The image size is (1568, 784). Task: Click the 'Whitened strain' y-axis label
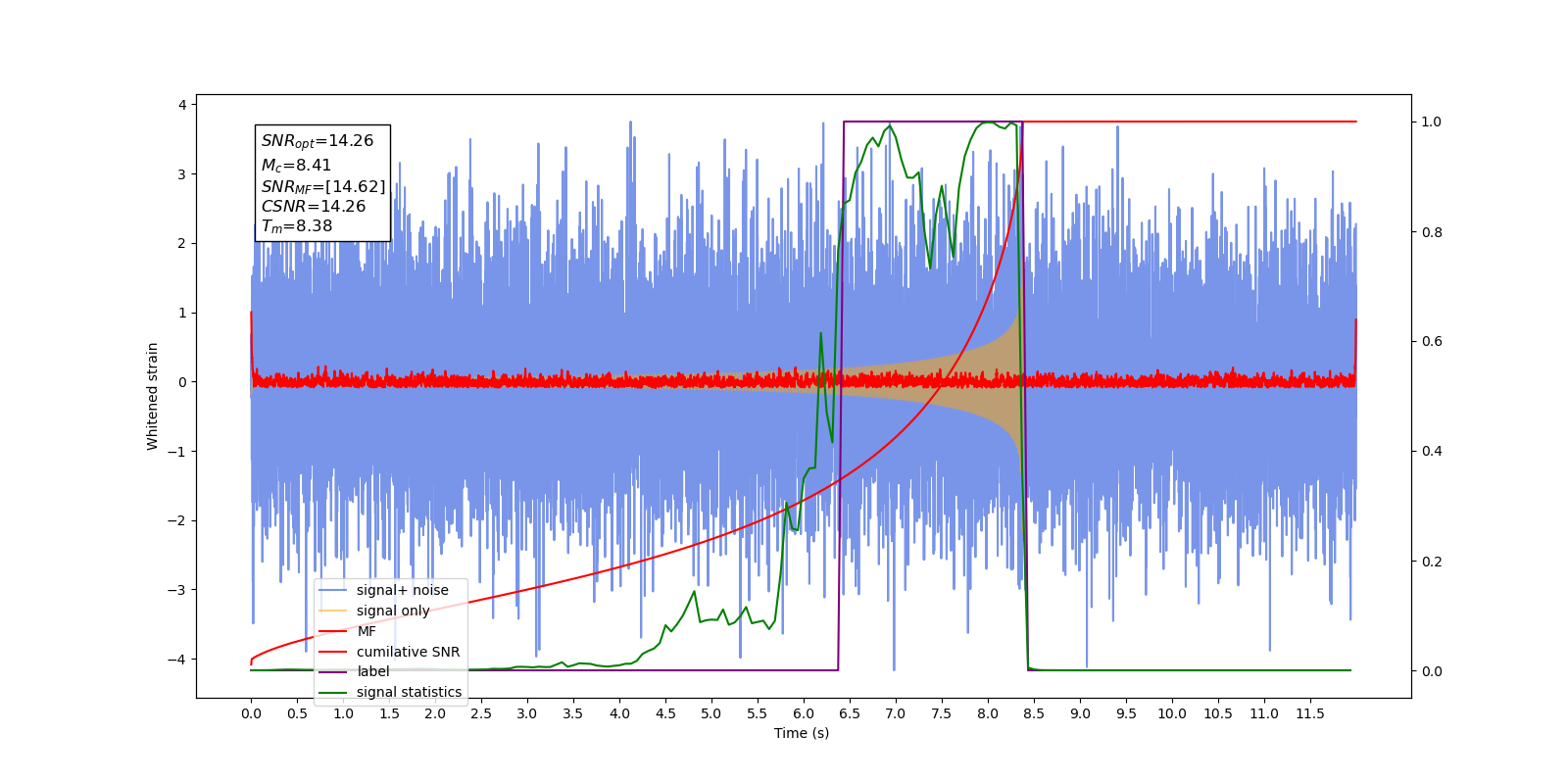click(152, 396)
